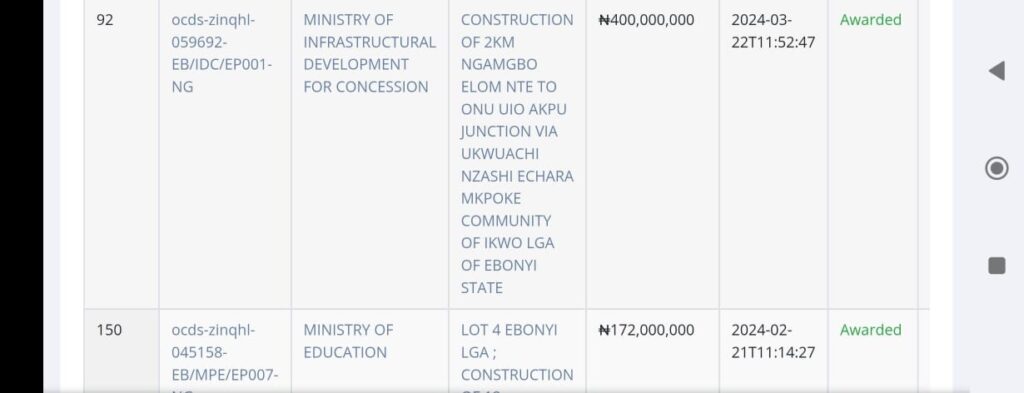The height and width of the screenshot is (393, 1024).
Task: Click the black left screen margin
Action: pos(22,196)
